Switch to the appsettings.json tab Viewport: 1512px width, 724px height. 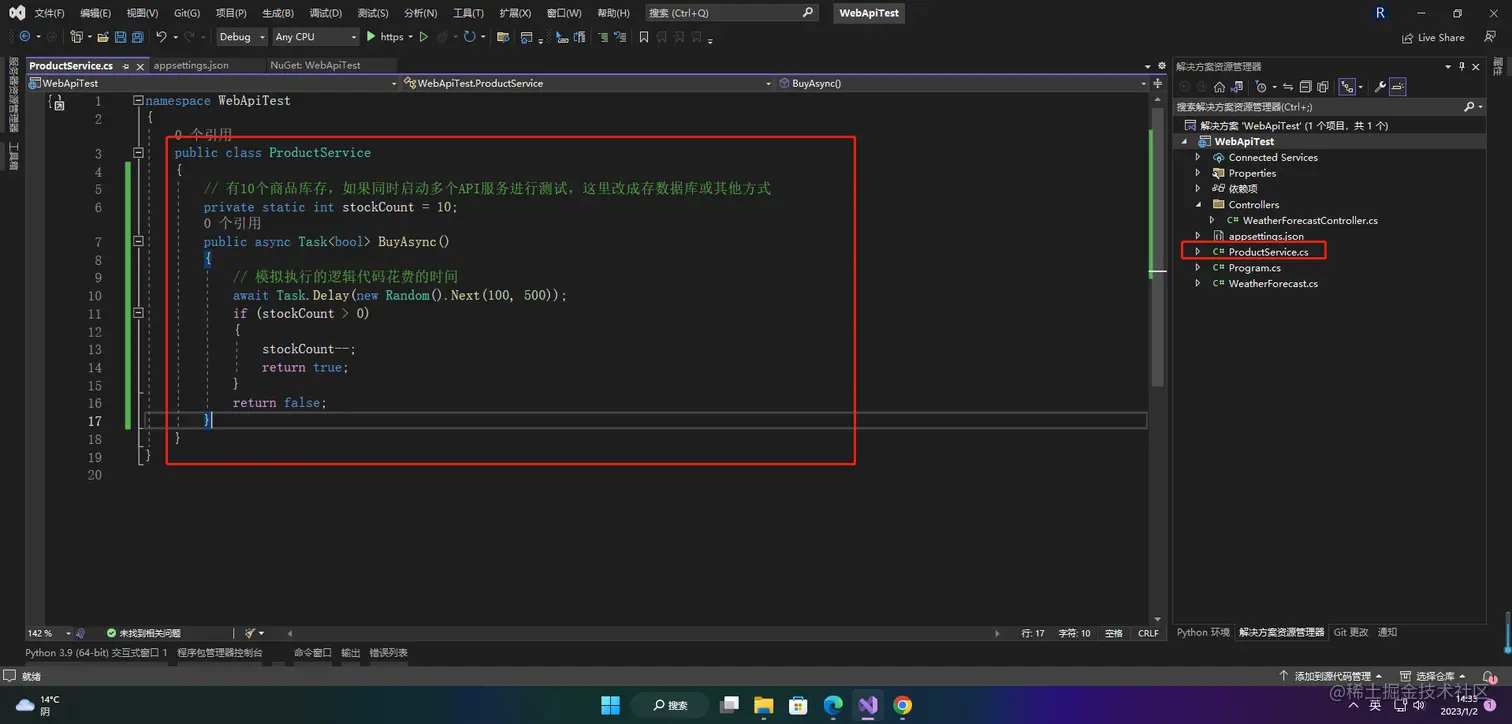coord(191,65)
